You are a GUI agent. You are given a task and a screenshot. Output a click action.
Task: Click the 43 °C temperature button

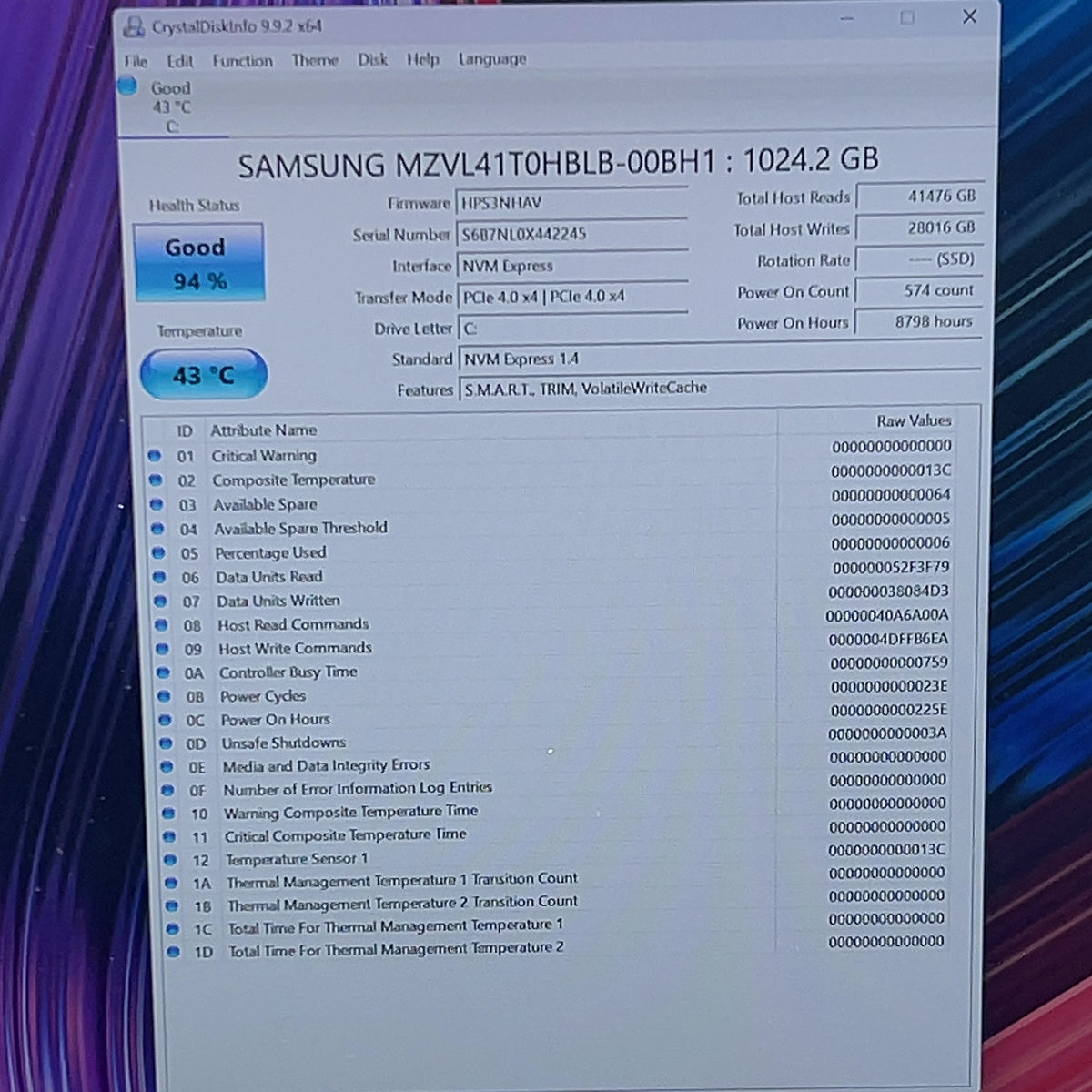point(204,374)
